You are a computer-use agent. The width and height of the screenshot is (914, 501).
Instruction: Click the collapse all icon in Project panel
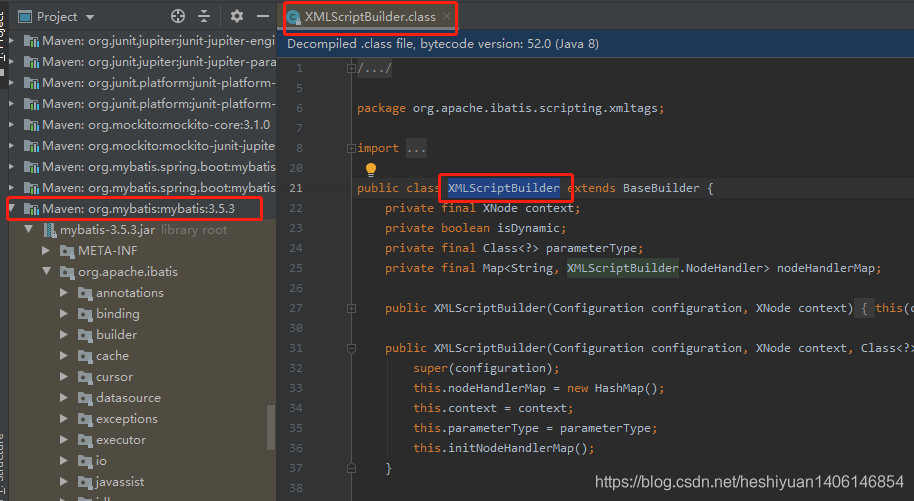pyautogui.click(x=203, y=16)
